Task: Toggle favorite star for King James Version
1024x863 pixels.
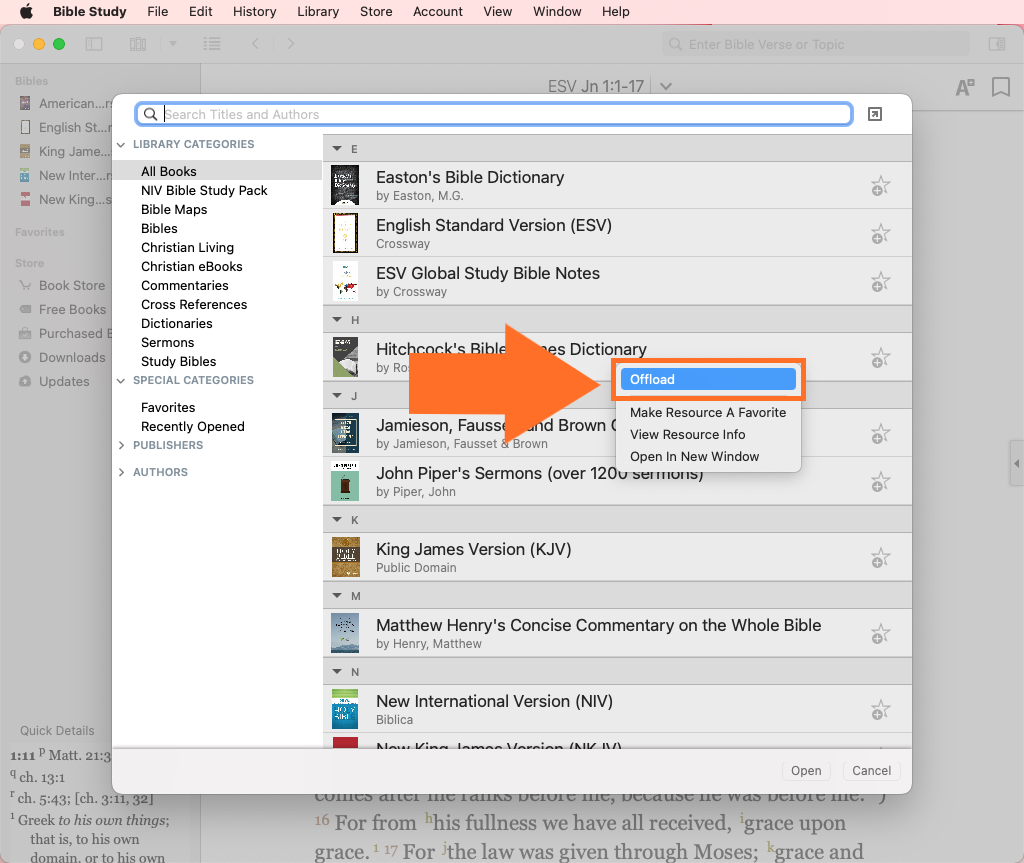Action: point(880,558)
